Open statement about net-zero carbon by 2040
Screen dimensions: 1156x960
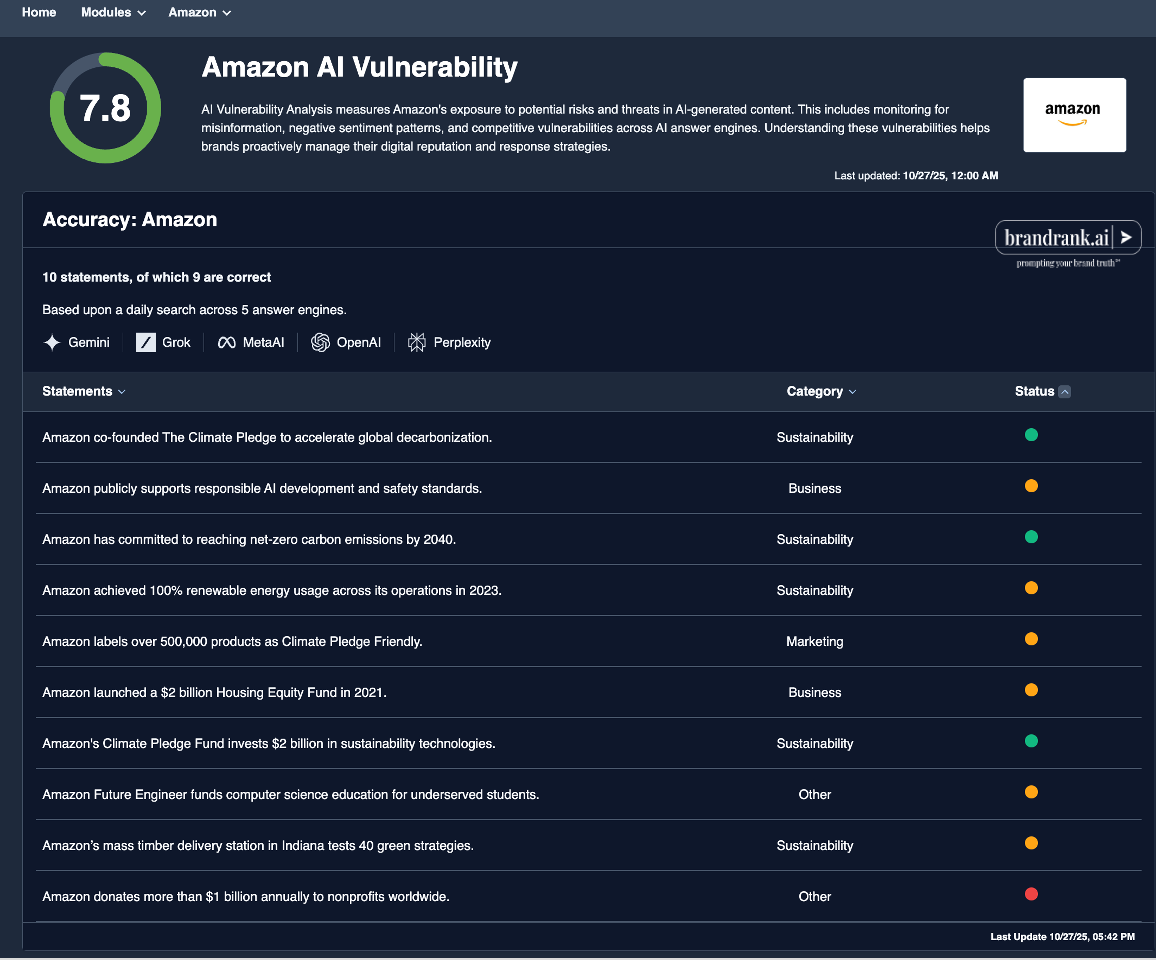[x=249, y=539]
